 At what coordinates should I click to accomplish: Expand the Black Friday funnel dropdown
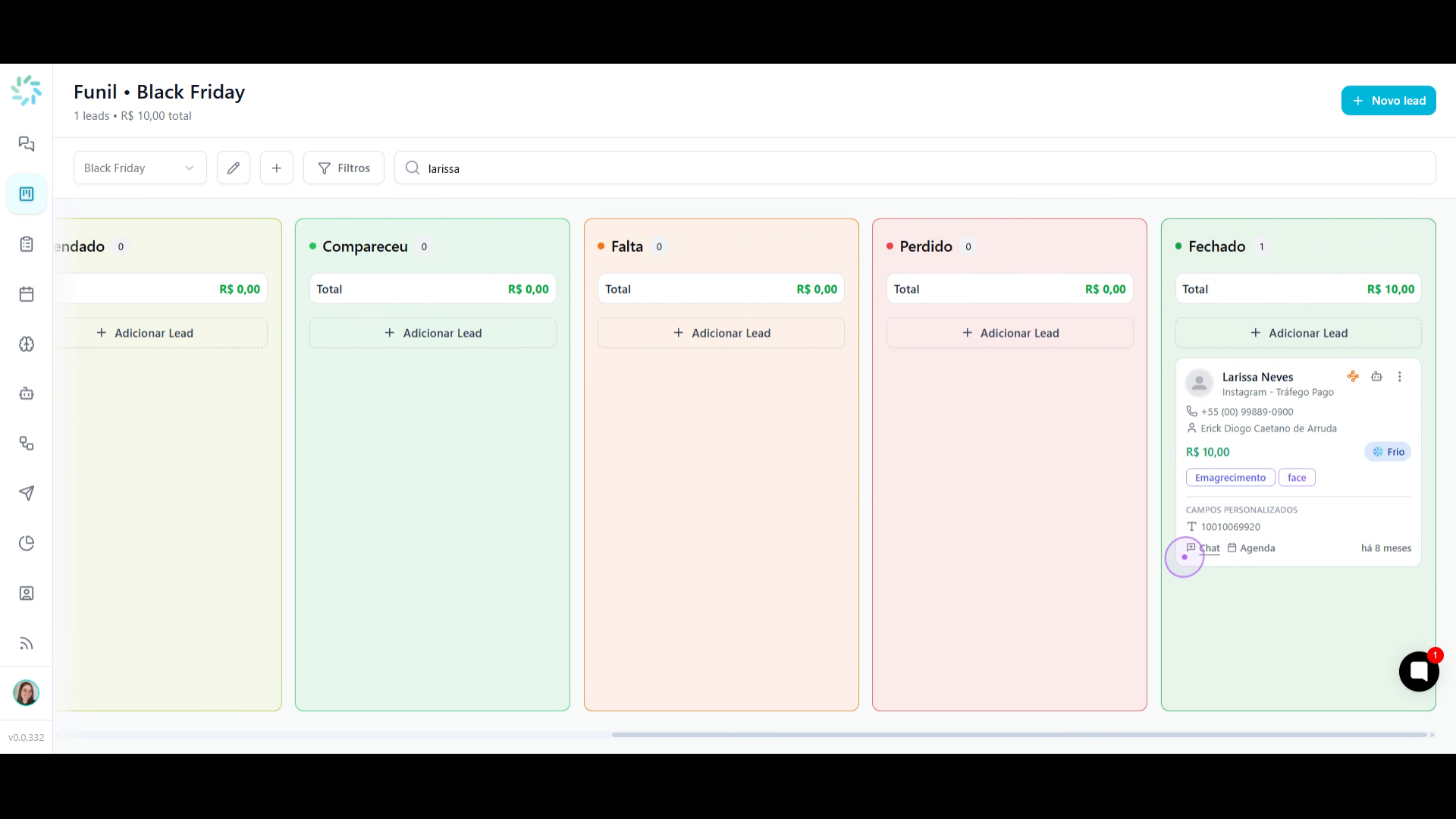pyautogui.click(x=140, y=168)
